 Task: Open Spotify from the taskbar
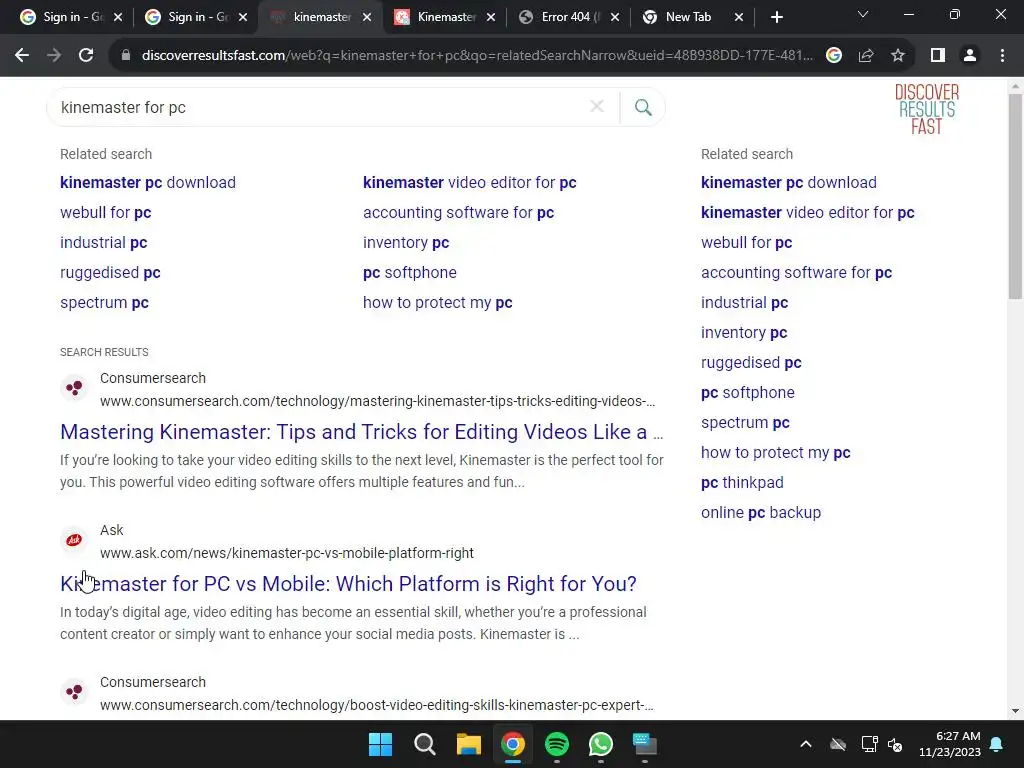tap(556, 744)
